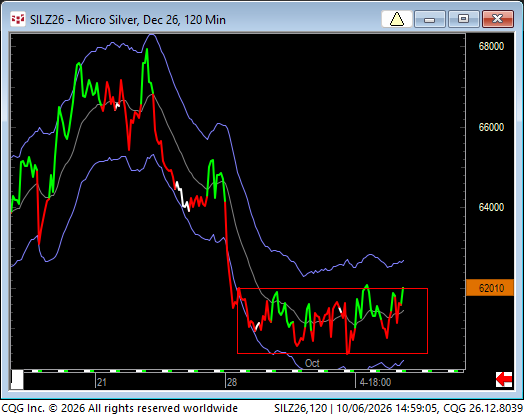Click the 21 date label on time axis

tap(102, 382)
